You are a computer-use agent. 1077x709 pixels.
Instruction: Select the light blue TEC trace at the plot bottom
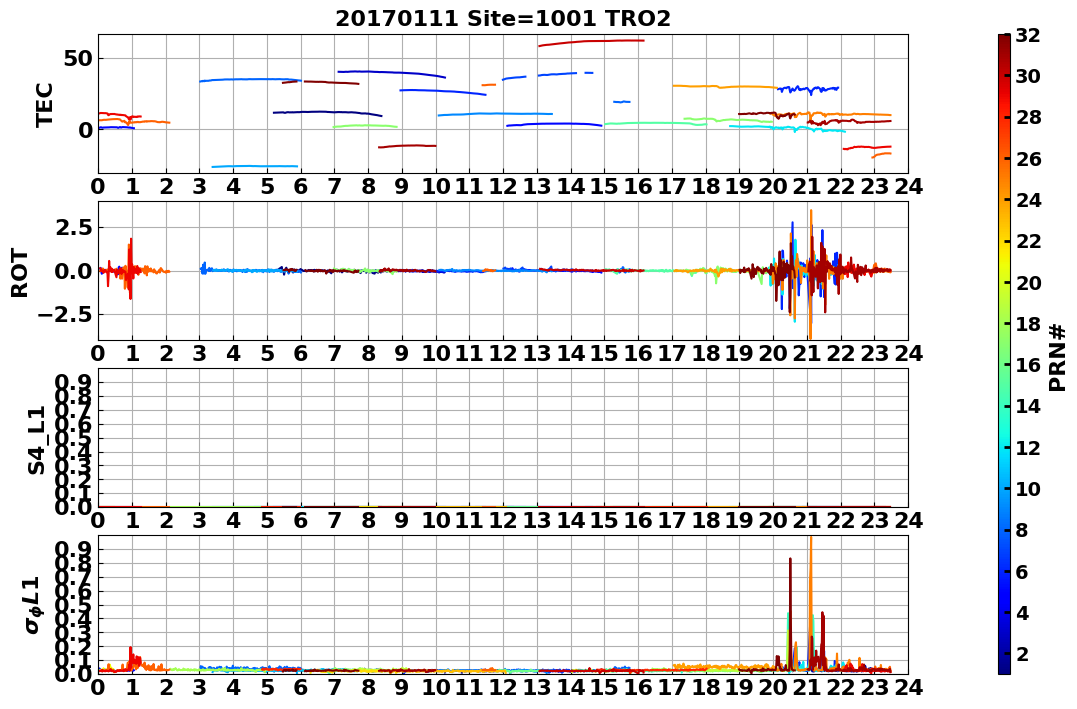point(254,166)
